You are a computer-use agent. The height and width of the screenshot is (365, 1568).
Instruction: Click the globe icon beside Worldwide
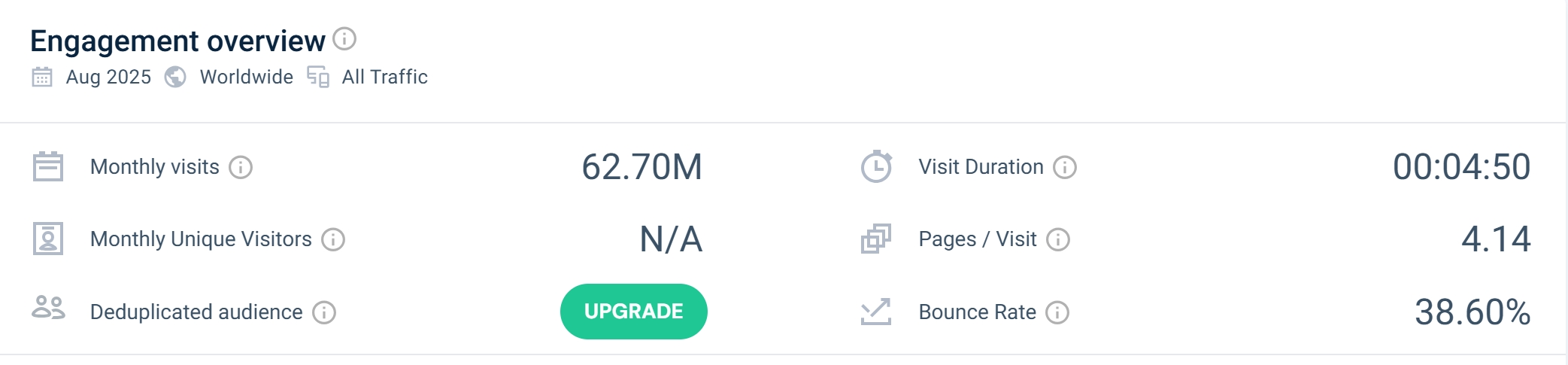click(175, 77)
